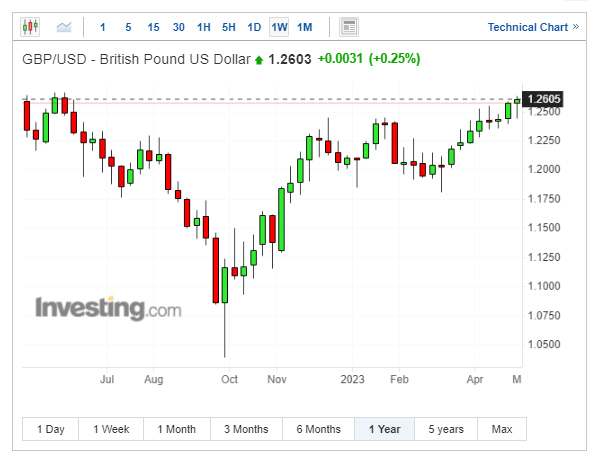Click the 1.1500 price axis label
Image resolution: width=597 pixels, height=459 pixels.
point(544,228)
